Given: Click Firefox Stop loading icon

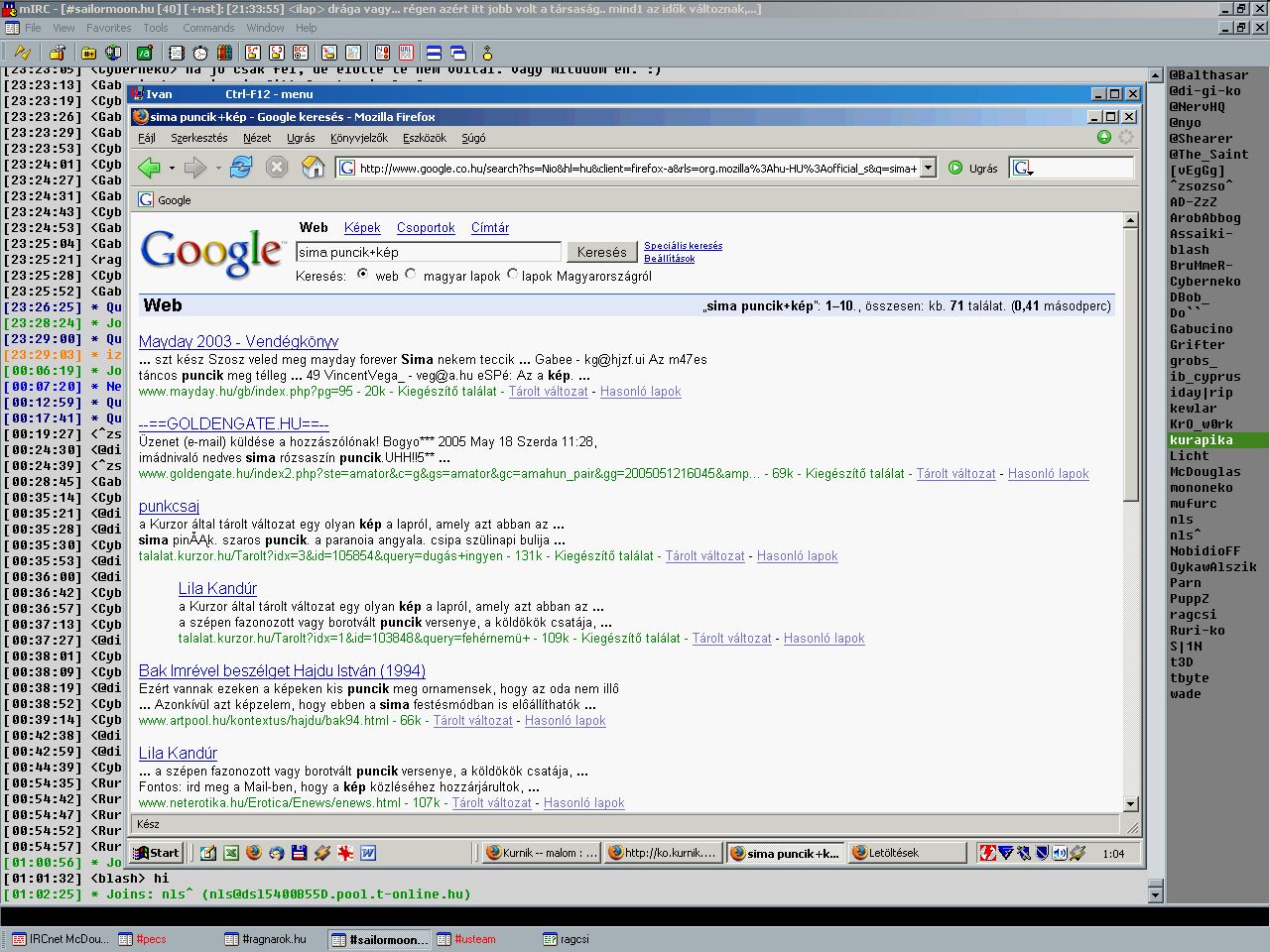Looking at the screenshot, I should click(277, 168).
